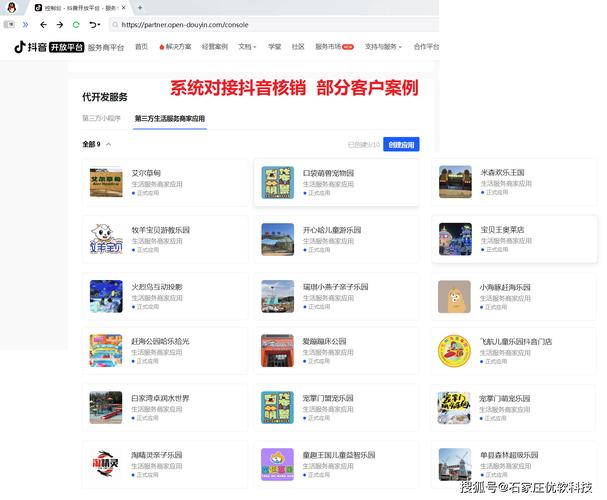
Task: Click the blue 创建应用 button
Action: pyautogui.click(x=401, y=144)
